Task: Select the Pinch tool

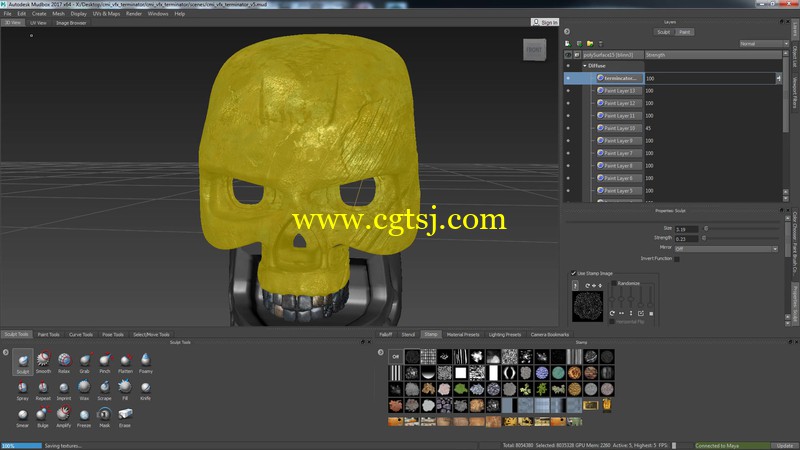Action: [105, 362]
